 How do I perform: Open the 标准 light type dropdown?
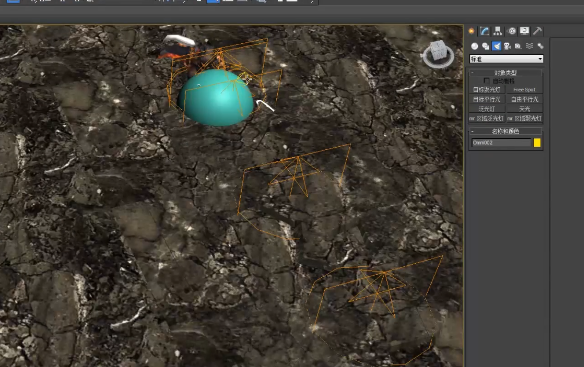click(x=506, y=59)
